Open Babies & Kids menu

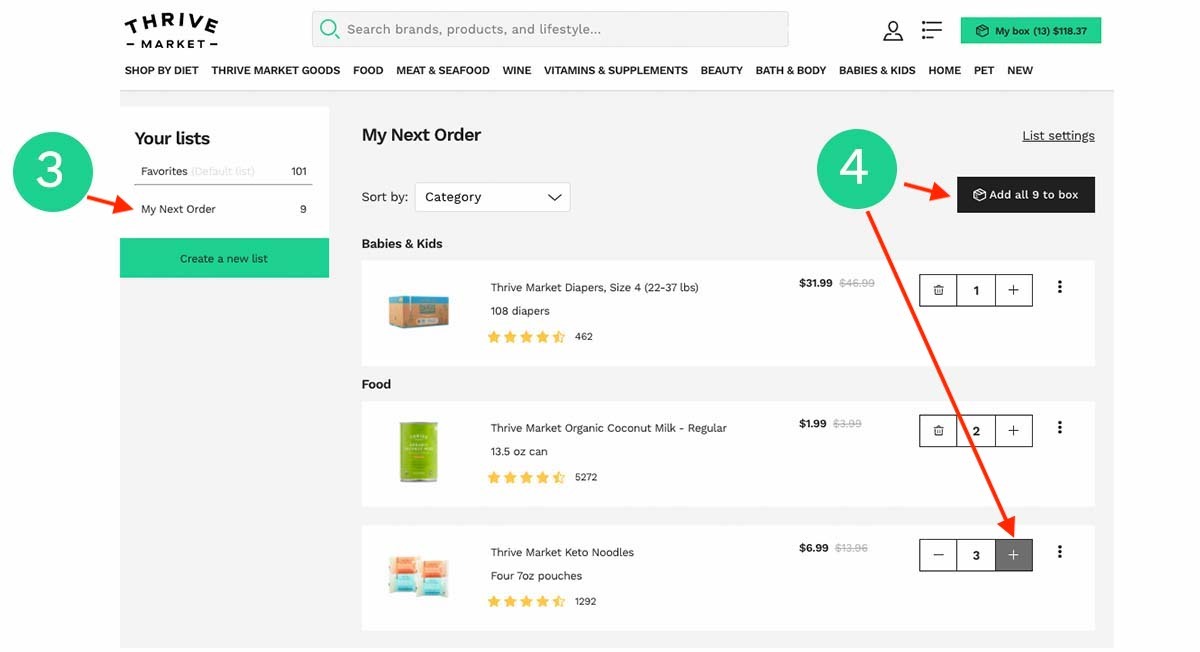[x=877, y=70]
